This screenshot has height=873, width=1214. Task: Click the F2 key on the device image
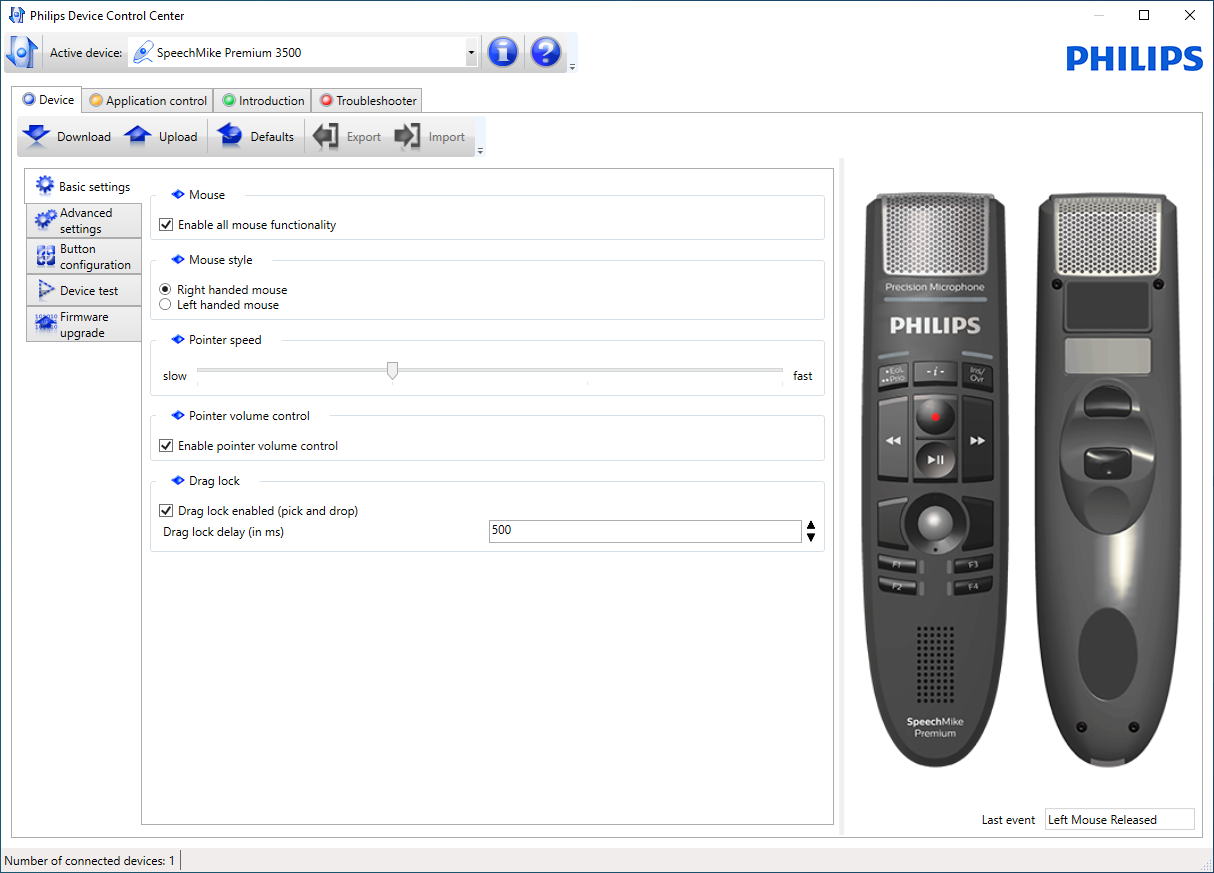(897, 587)
